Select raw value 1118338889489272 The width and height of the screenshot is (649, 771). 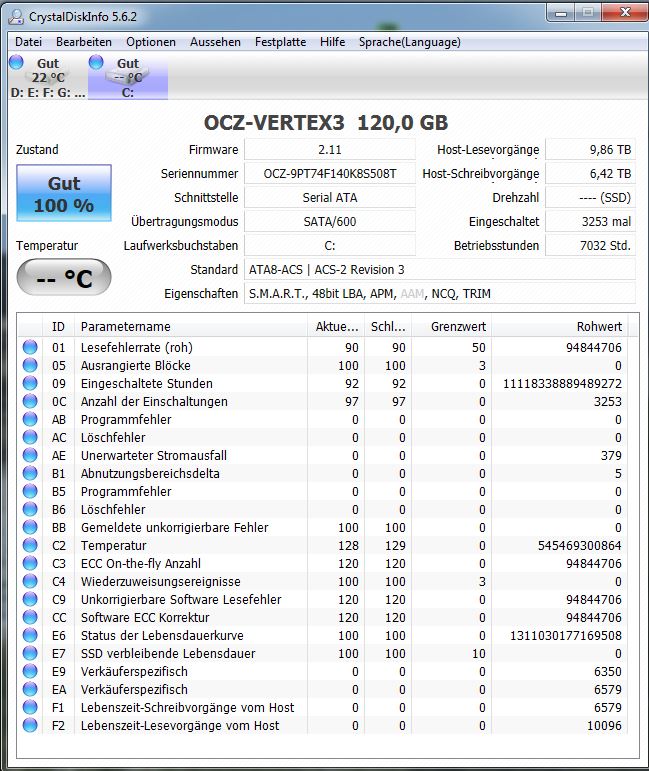click(562, 384)
